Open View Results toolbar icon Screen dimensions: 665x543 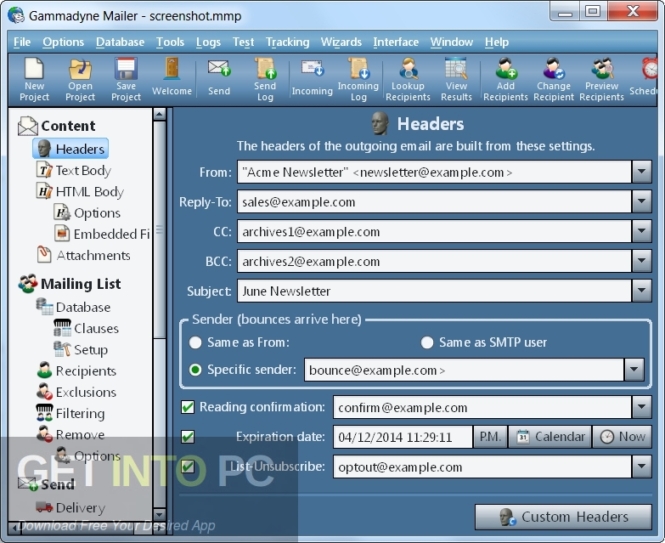(456, 80)
